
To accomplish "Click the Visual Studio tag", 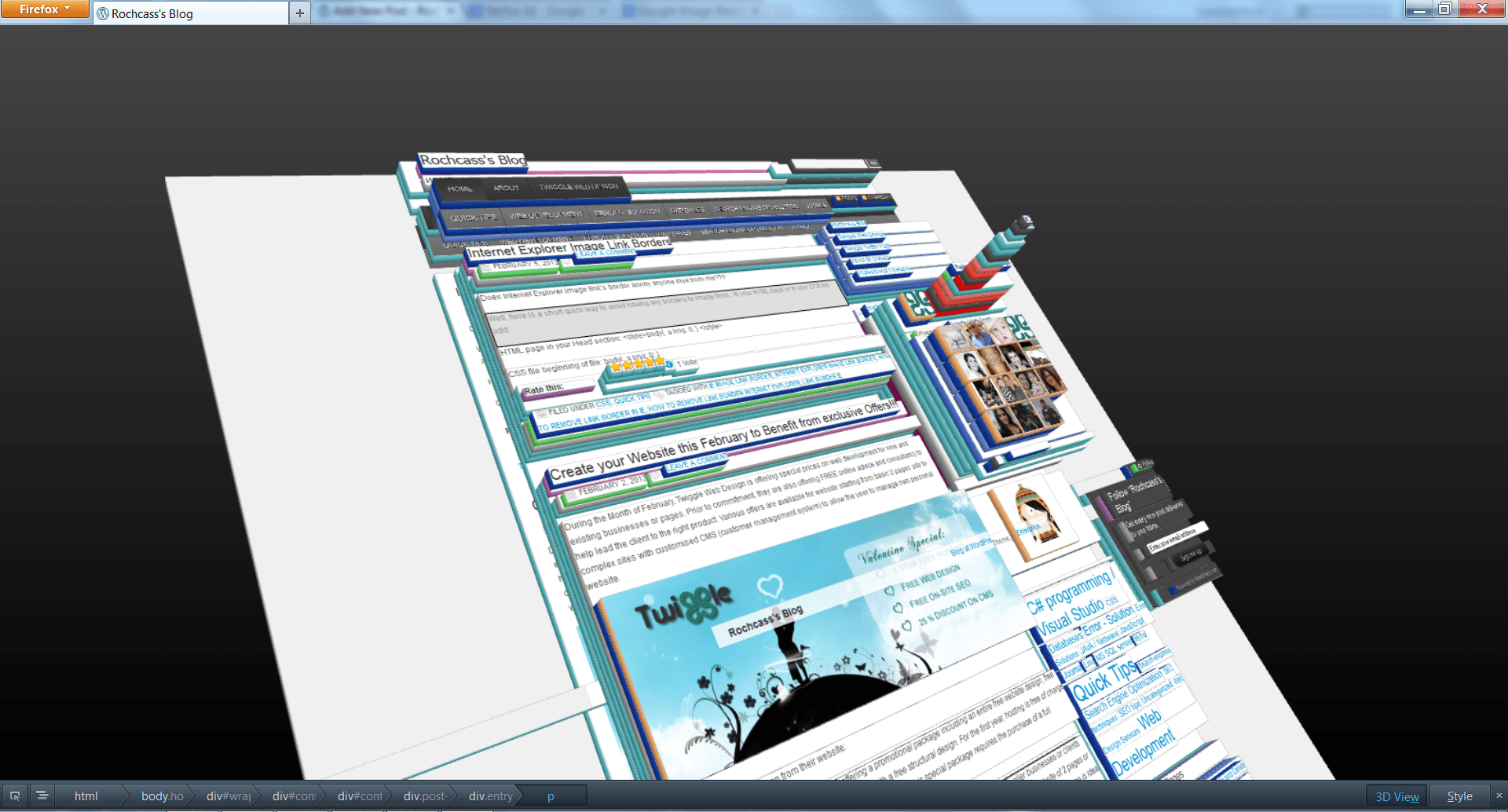I will tap(1071, 616).
